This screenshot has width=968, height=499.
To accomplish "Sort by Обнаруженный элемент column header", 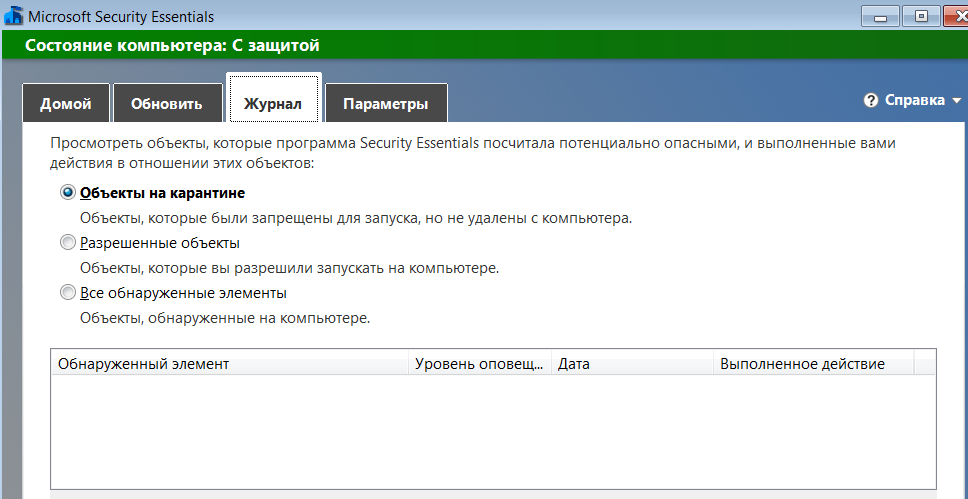I will point(230,364).
